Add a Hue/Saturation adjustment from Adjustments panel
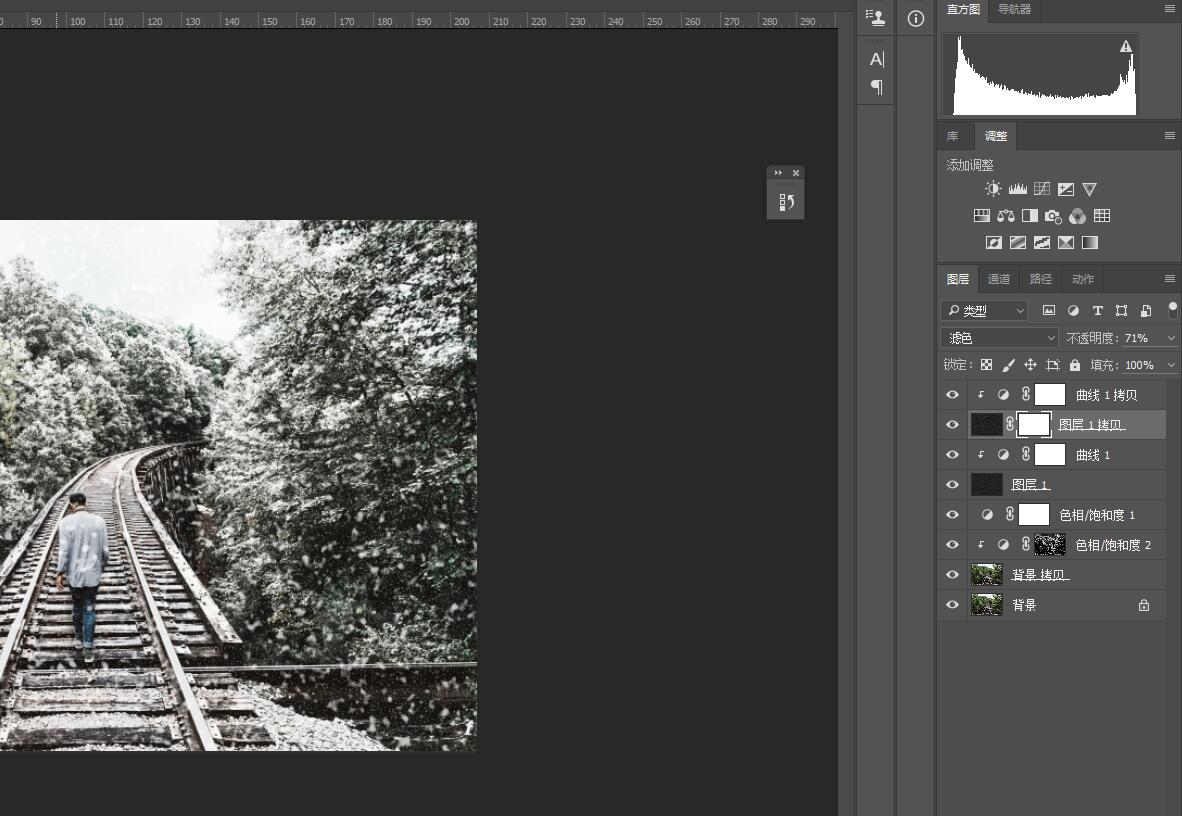Screen dimensions: 1182x816 pyautogui.click(x=981, y=216)
